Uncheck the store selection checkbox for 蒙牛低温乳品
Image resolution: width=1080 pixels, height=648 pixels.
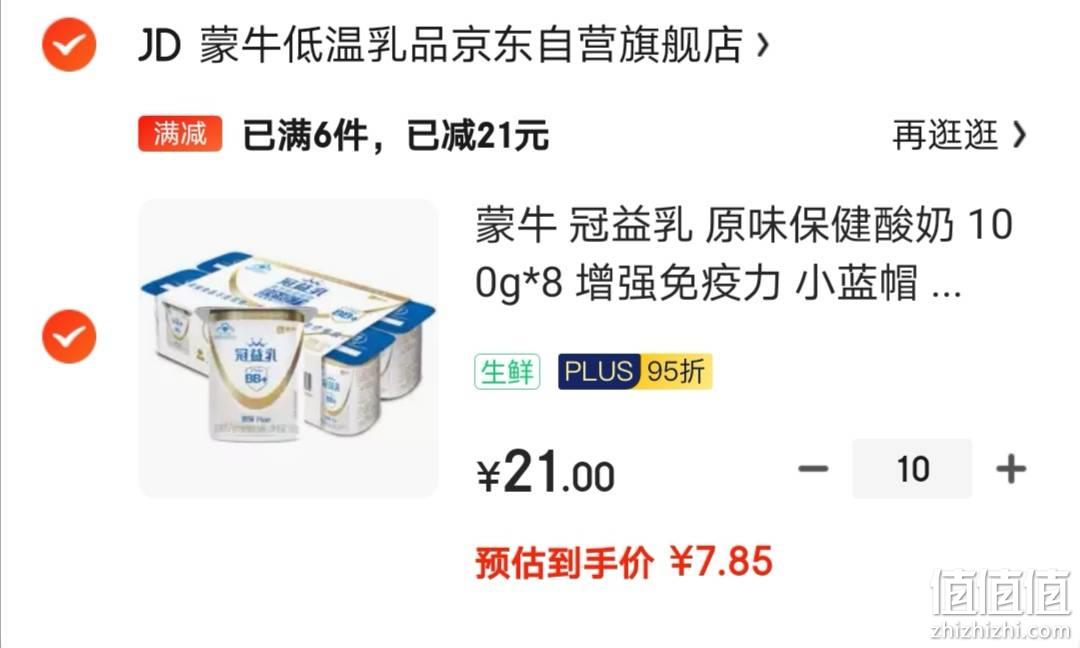click(x=69, y=45)
